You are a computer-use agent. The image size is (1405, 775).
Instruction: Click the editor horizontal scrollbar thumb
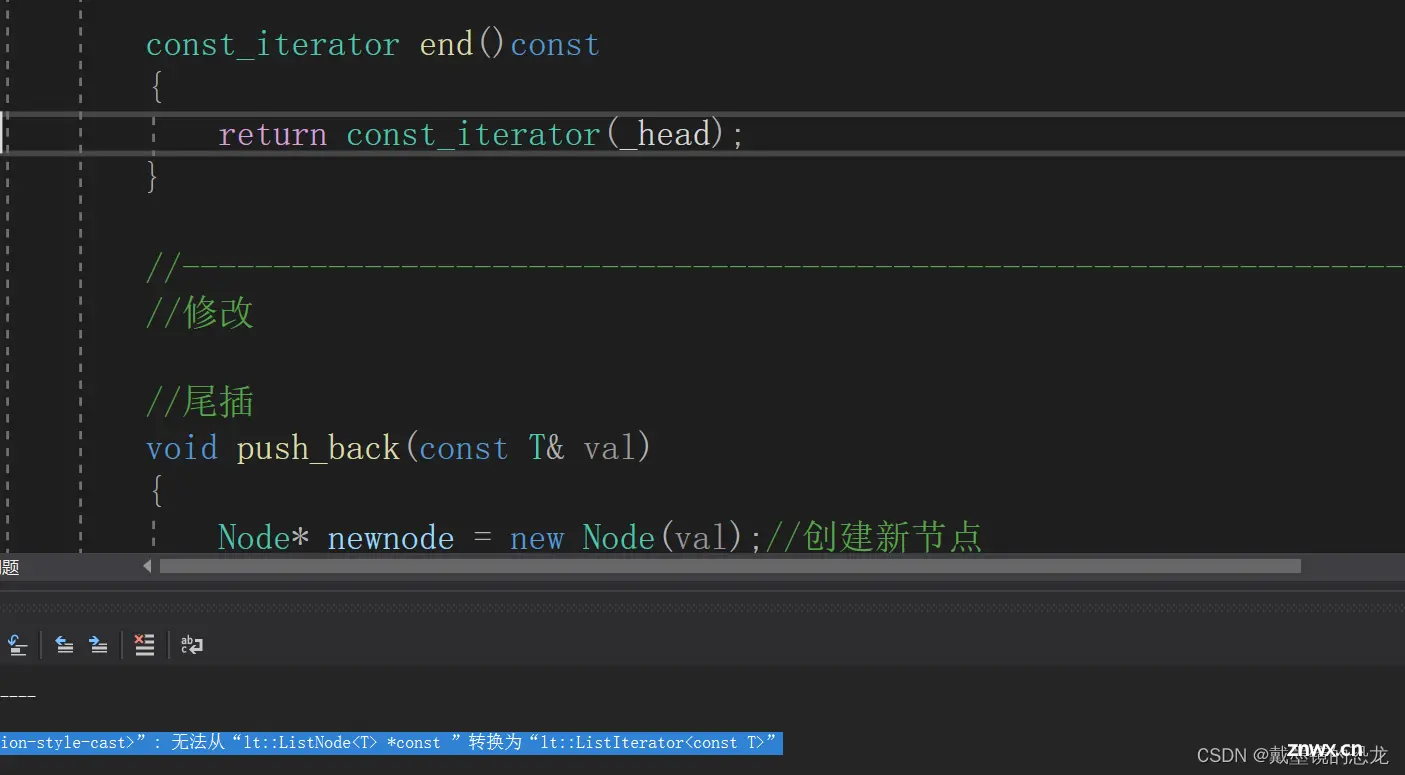click(729, 566)
